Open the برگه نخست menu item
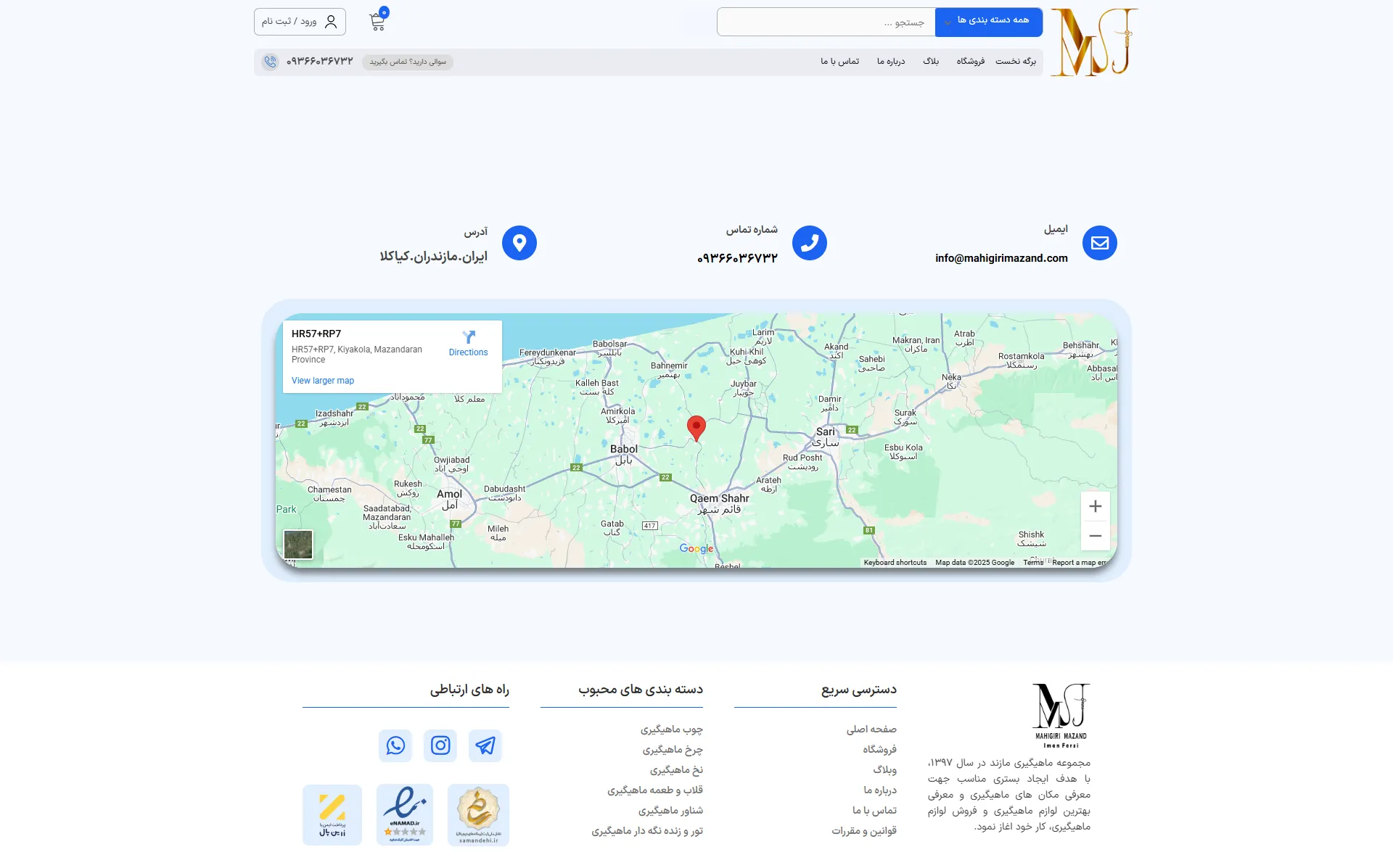Screen dimensions: 1393x868 (1015, 62)
